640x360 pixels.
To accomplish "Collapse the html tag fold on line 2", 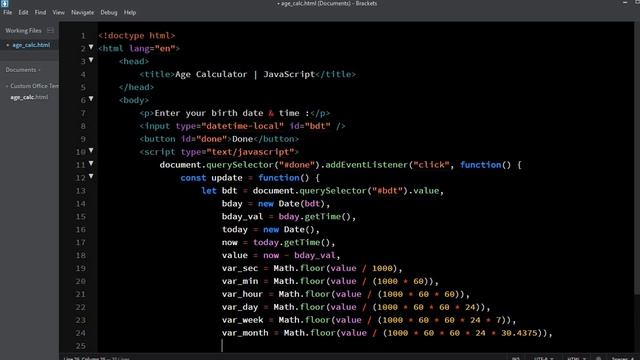I will pyautogui.click(x=91, y=47).
